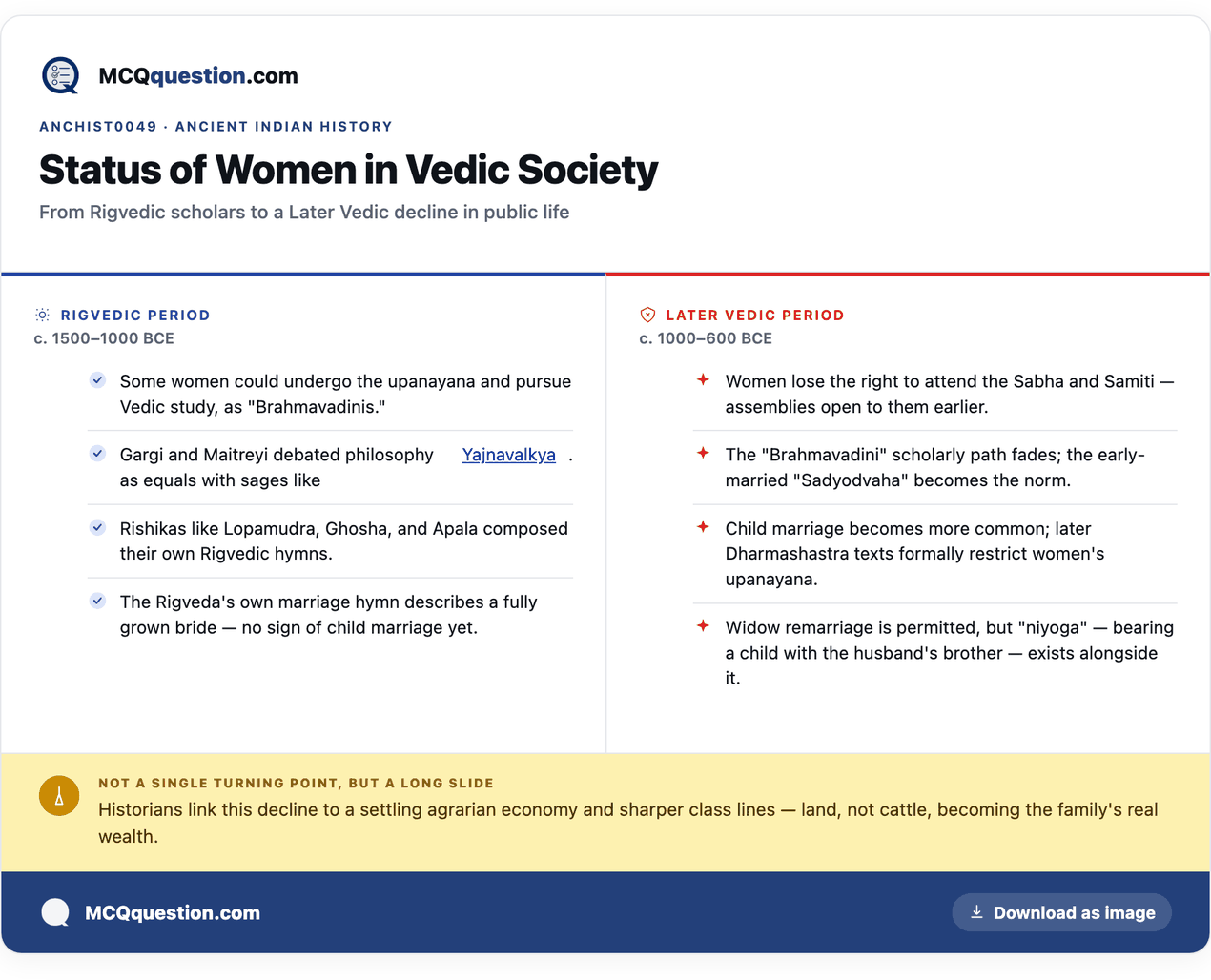Click the shield icon beside Later Vedic Period
This screenshot has width=1211, height=980.
pyautogui.click(x=647, y=315)
